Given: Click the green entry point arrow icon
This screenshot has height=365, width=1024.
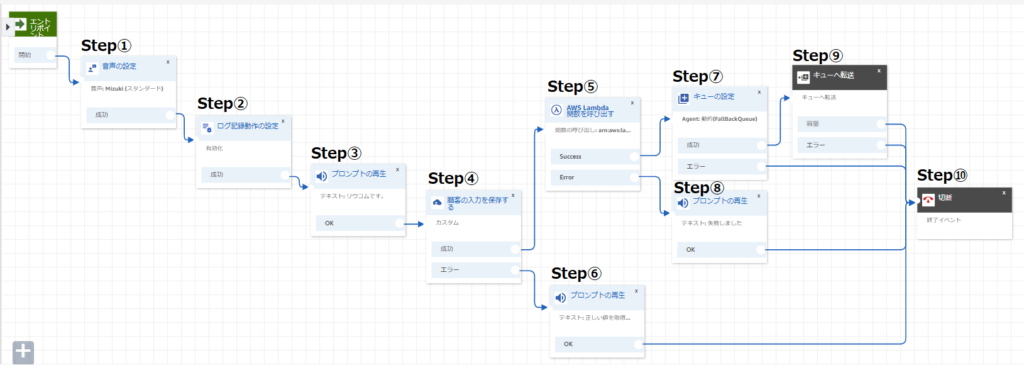Looking at the screenshot, I should [x=20, y=25].
